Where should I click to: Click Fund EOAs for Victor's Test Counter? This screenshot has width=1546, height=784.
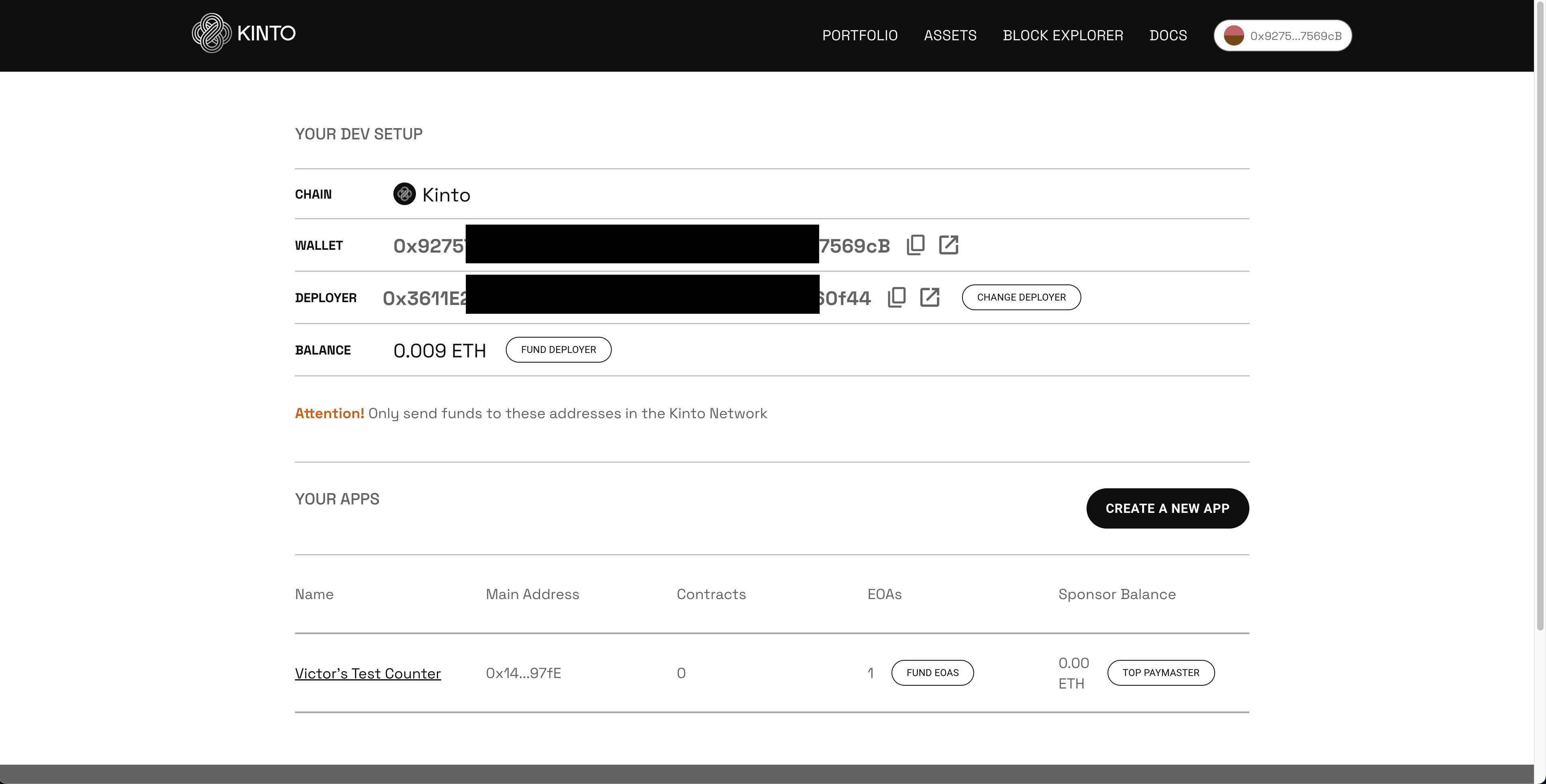pyautogui.click(x=932, y=673)
